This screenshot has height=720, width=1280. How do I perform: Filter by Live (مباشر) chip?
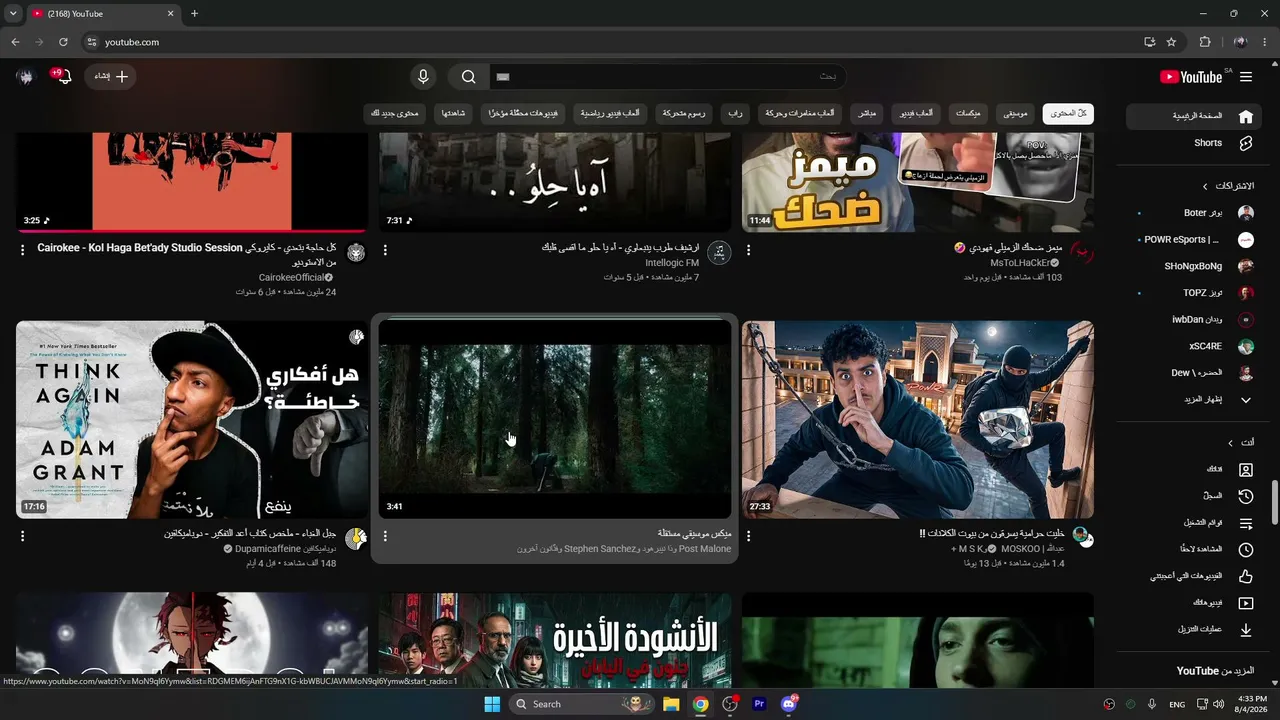point(867,114)
